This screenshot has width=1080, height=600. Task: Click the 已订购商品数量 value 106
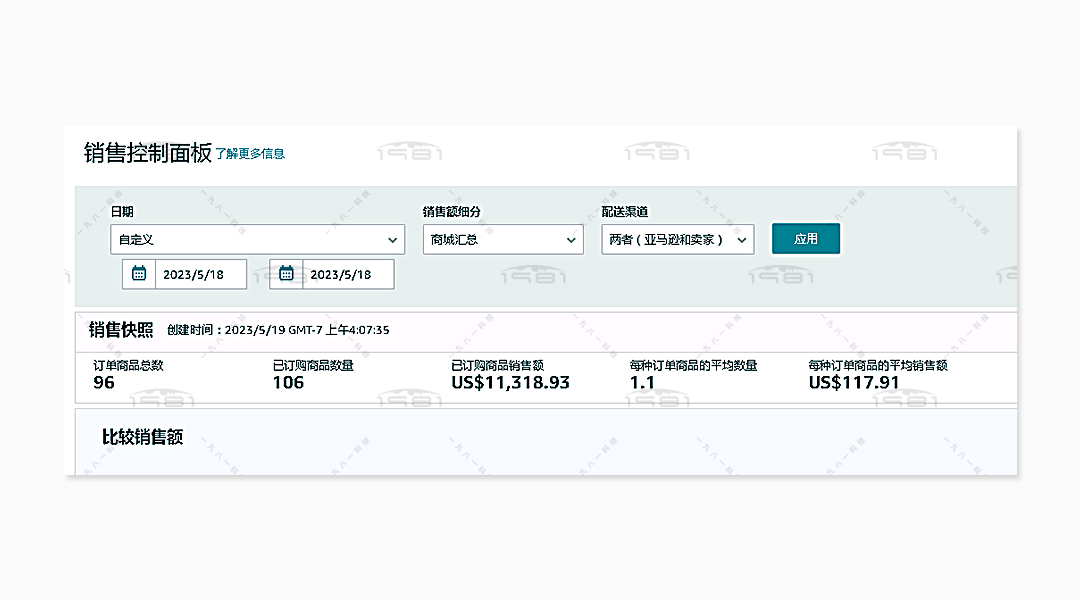coord(288,383)
